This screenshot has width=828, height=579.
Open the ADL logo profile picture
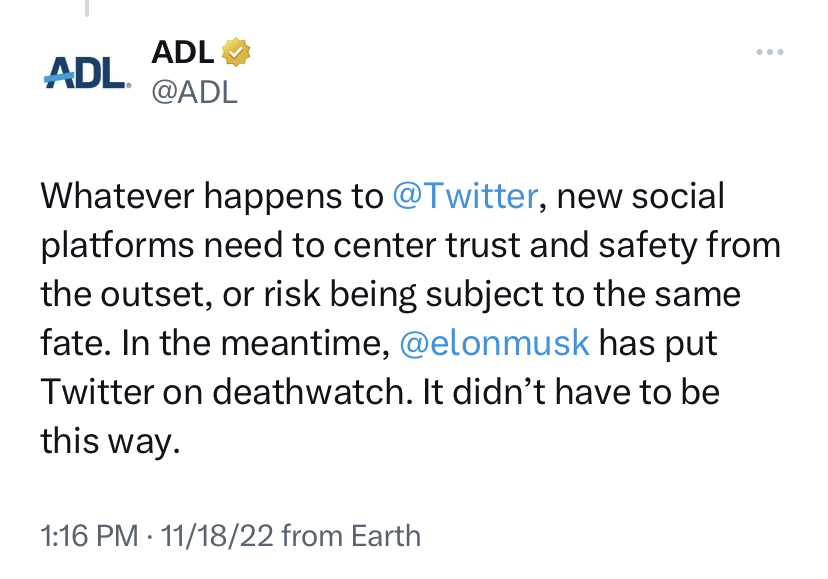tap(87, 72)
